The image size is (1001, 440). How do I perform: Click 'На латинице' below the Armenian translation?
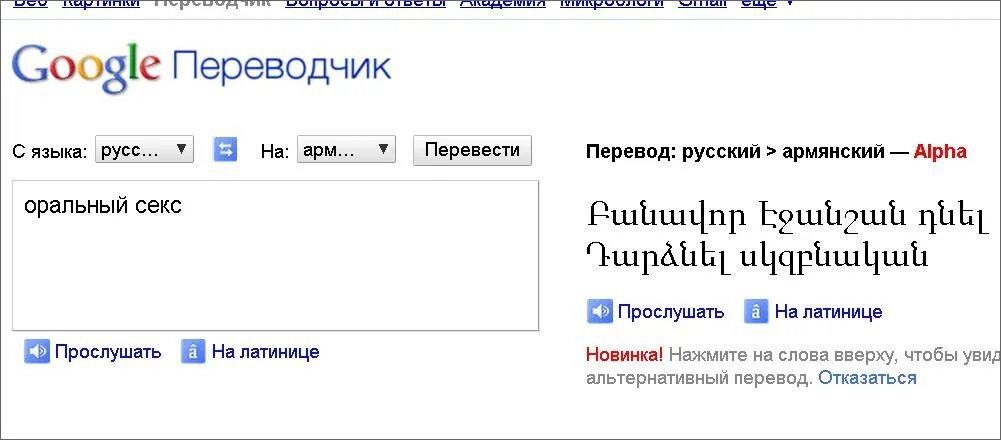(x=828, y=312)
